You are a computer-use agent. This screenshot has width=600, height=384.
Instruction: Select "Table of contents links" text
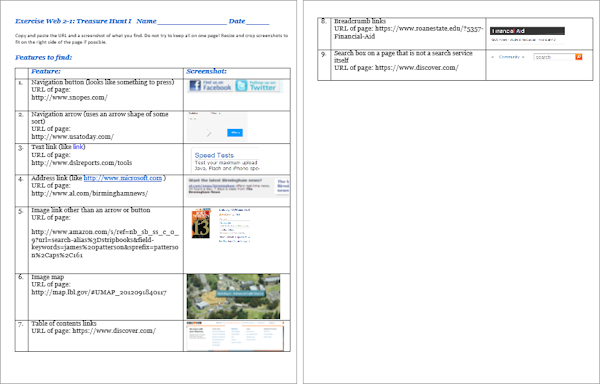click(64, 324)
